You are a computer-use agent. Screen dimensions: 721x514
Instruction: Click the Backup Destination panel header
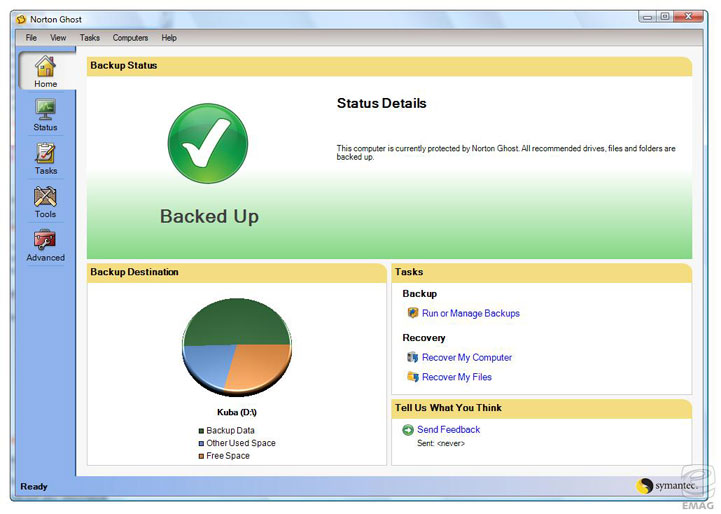pos(236,272)
